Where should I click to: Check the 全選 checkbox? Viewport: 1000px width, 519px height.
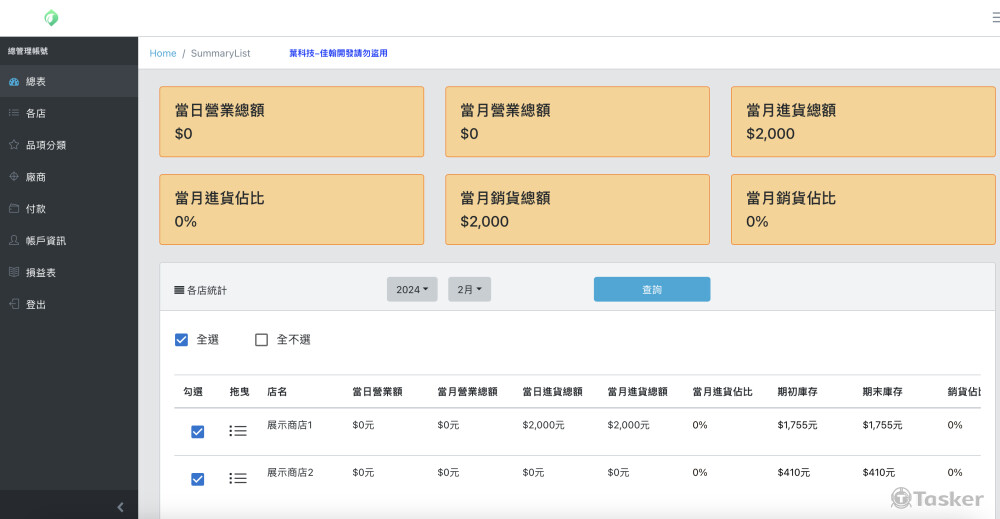[x=181, y=340]
